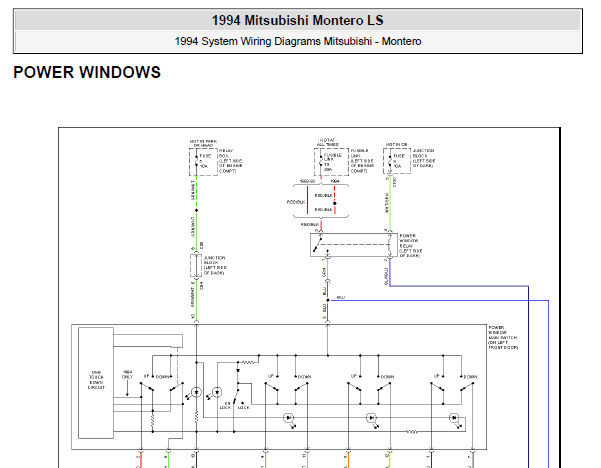Click the horizontal 'BLU' label beside the splice
The height and width of the screenshot is (468, 601).
tap(340, 297)
